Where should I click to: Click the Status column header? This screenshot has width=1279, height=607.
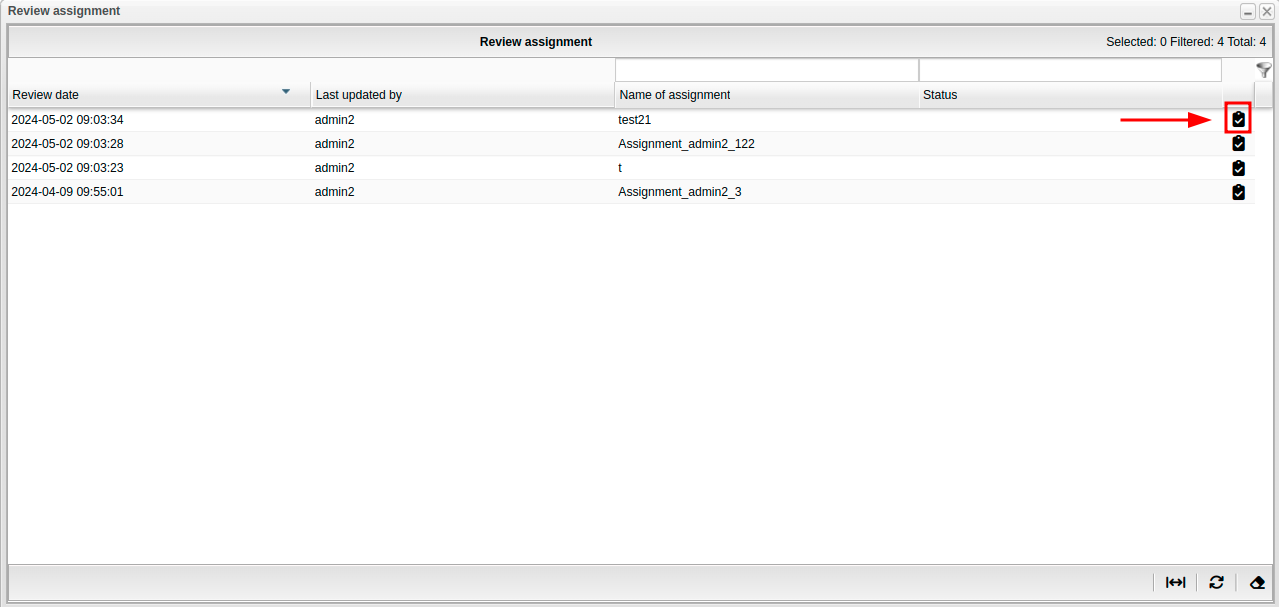click(x=940, y=95)
